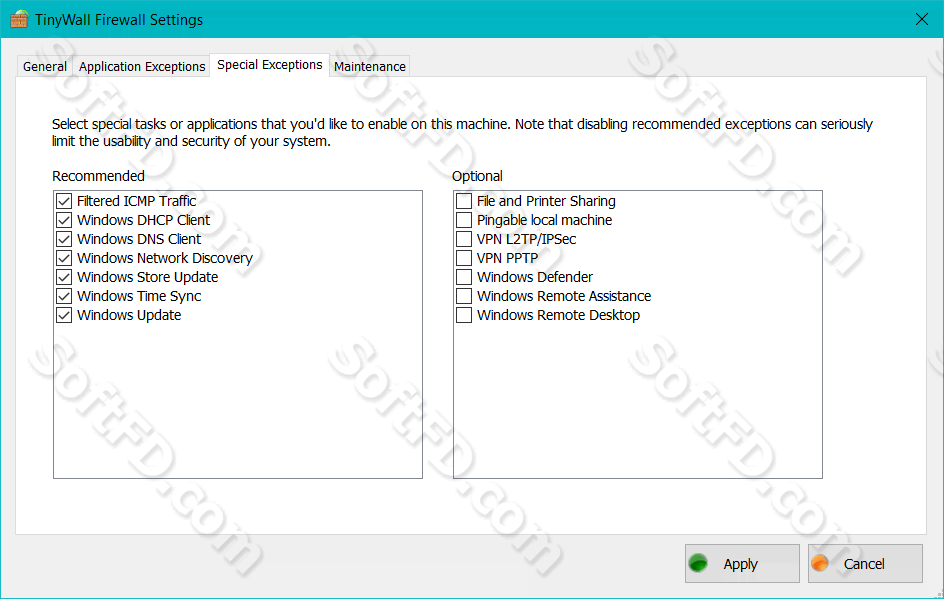The height and width of the screenshot is (599, 944).
Task: Toggle the Windows Store Update checkbox
Action: [64, 277]
